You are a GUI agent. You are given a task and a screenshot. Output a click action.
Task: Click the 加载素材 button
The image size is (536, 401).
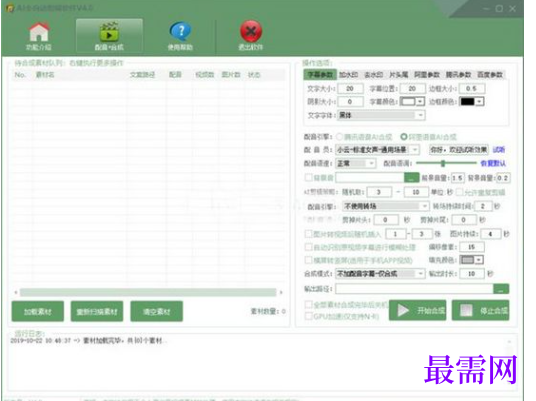point(38,311)
